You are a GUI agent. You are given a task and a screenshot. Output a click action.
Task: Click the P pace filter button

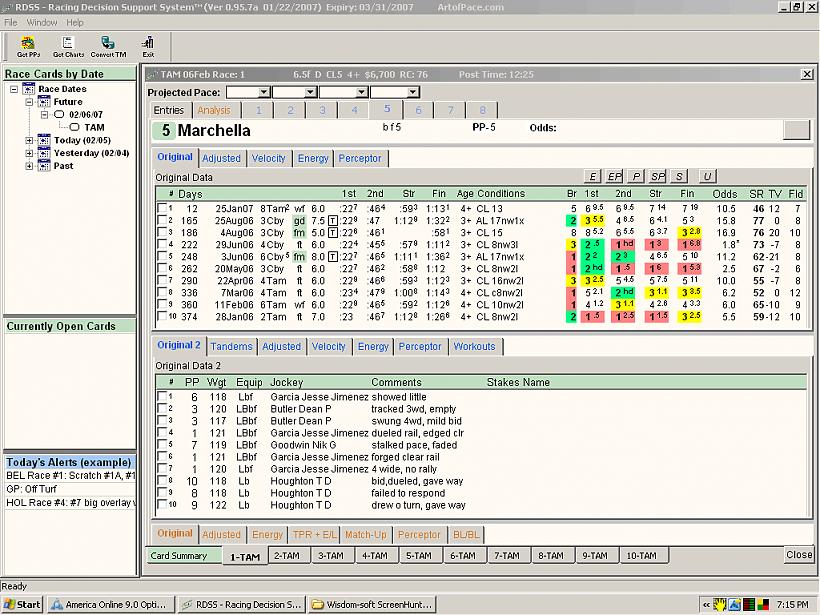click(636, 176)
